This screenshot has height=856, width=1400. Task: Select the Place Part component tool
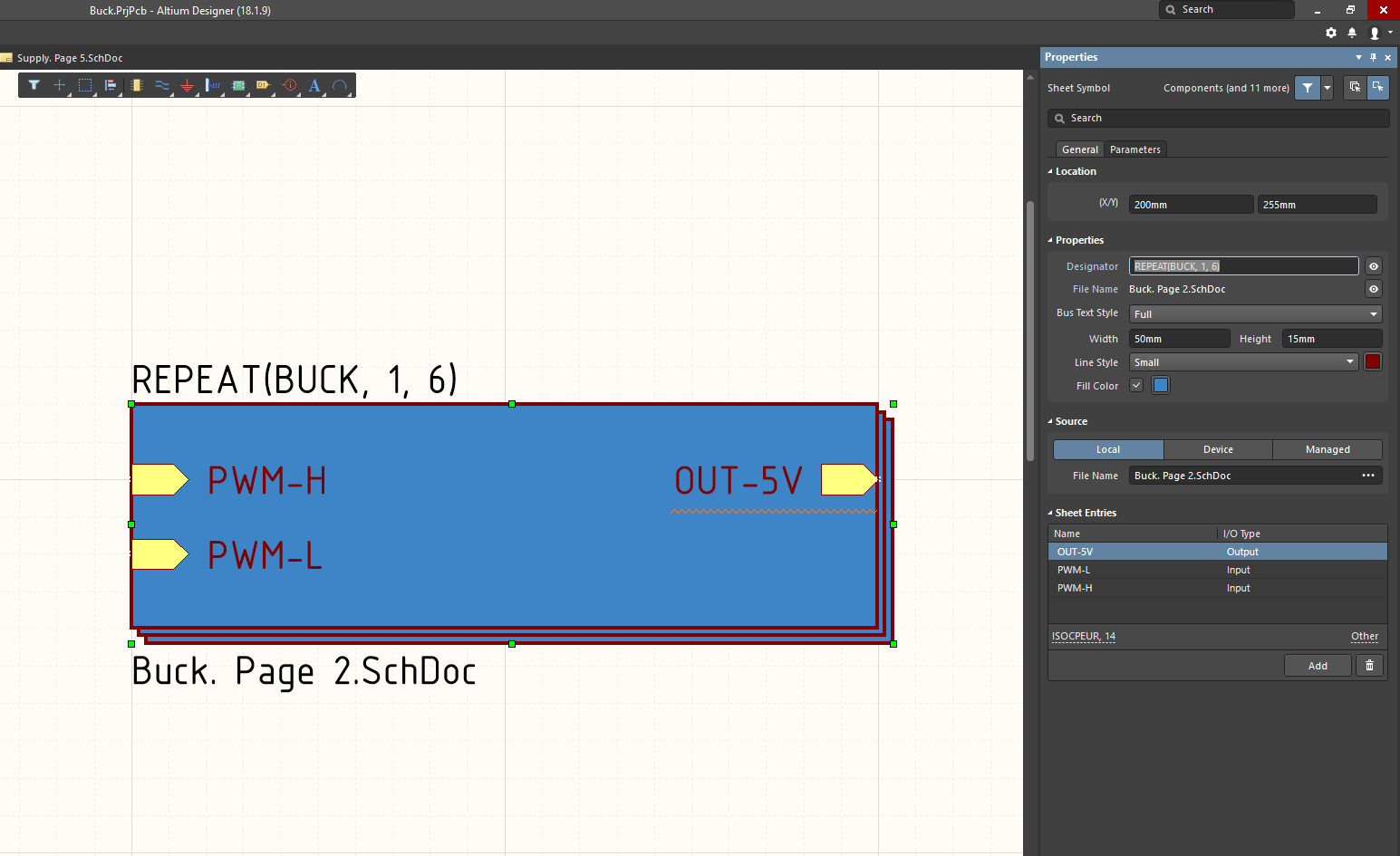(x=136, y=85)
